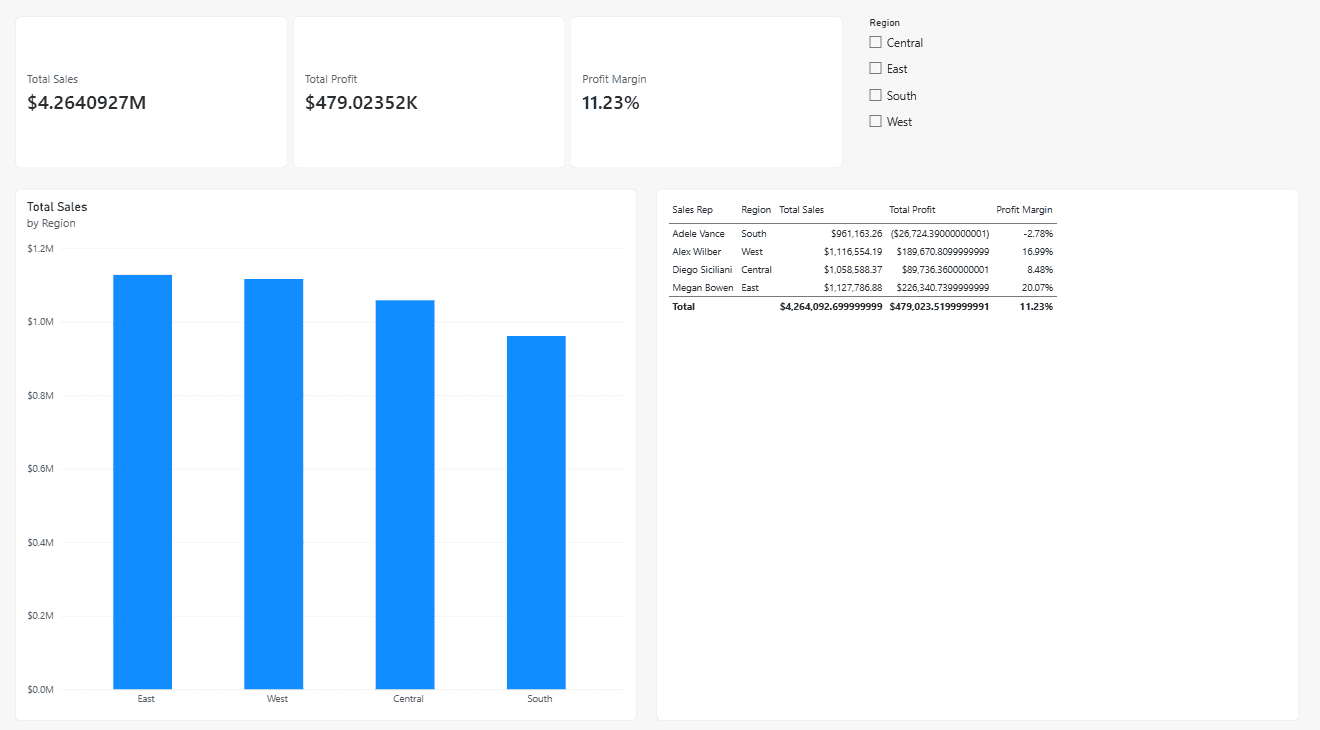This screenshot has width=1320, height=730.
Task: Select the Megan Bowen table cell
Action: pyautogui.click(x=702, y=288)
